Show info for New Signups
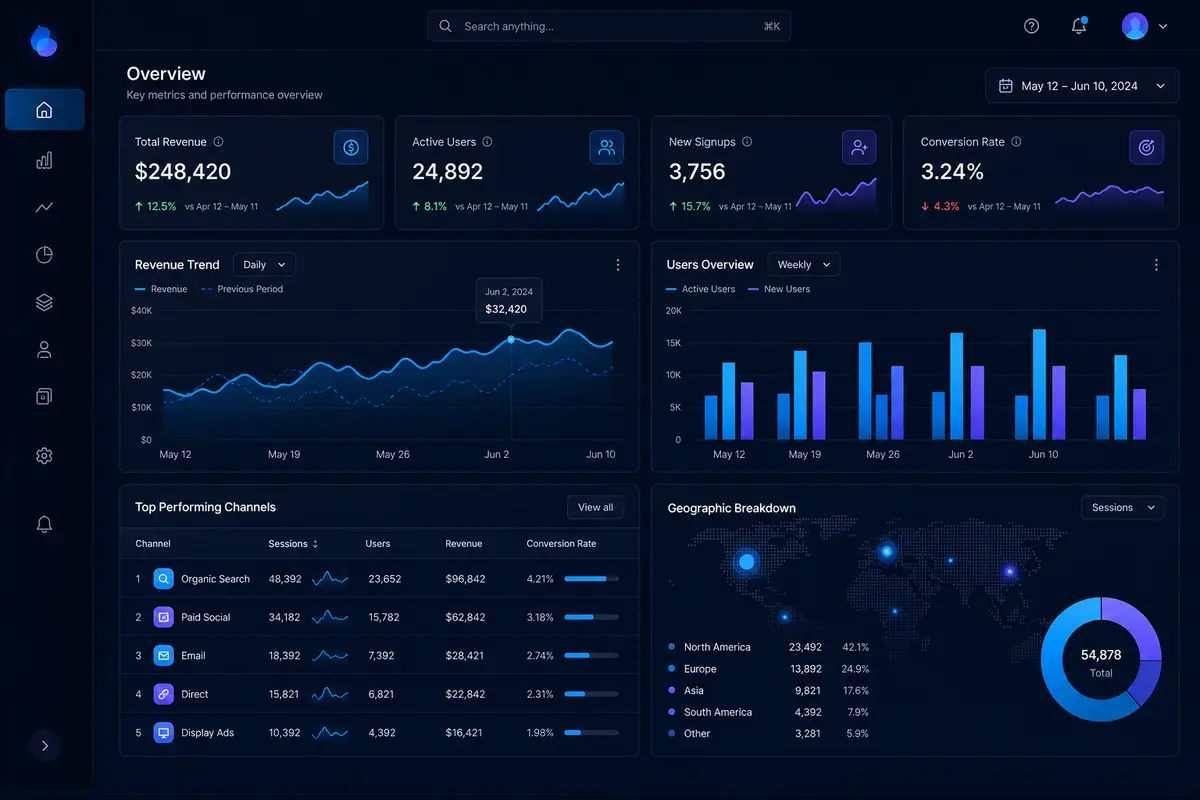This screenshot has width=1200, height=800. tap(747, 142)
